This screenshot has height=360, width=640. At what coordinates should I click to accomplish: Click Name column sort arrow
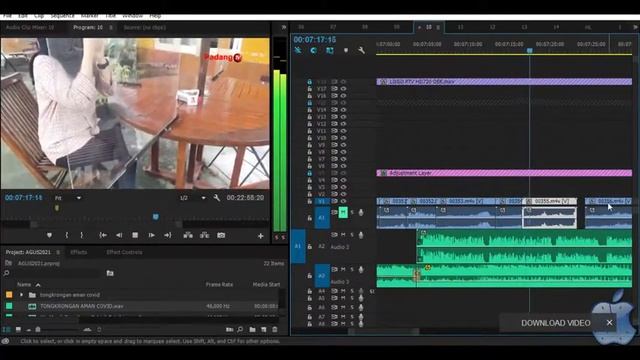(38, 284)
